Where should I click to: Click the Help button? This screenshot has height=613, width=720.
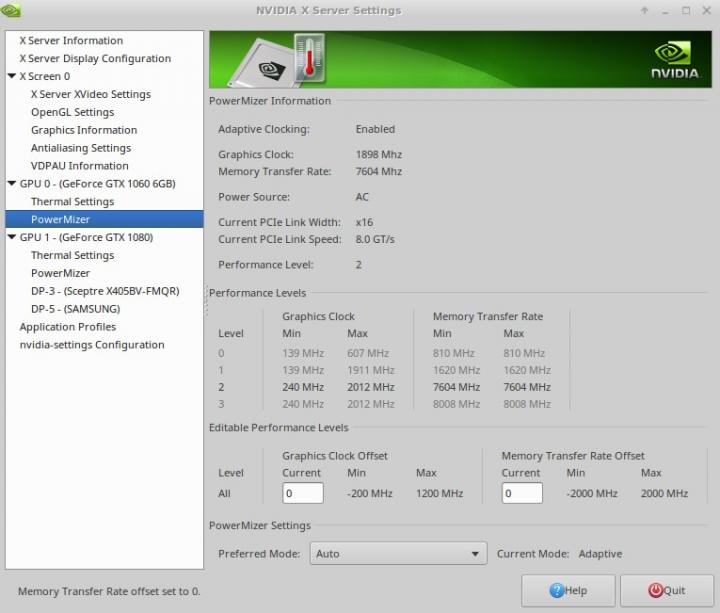[568, 591]
